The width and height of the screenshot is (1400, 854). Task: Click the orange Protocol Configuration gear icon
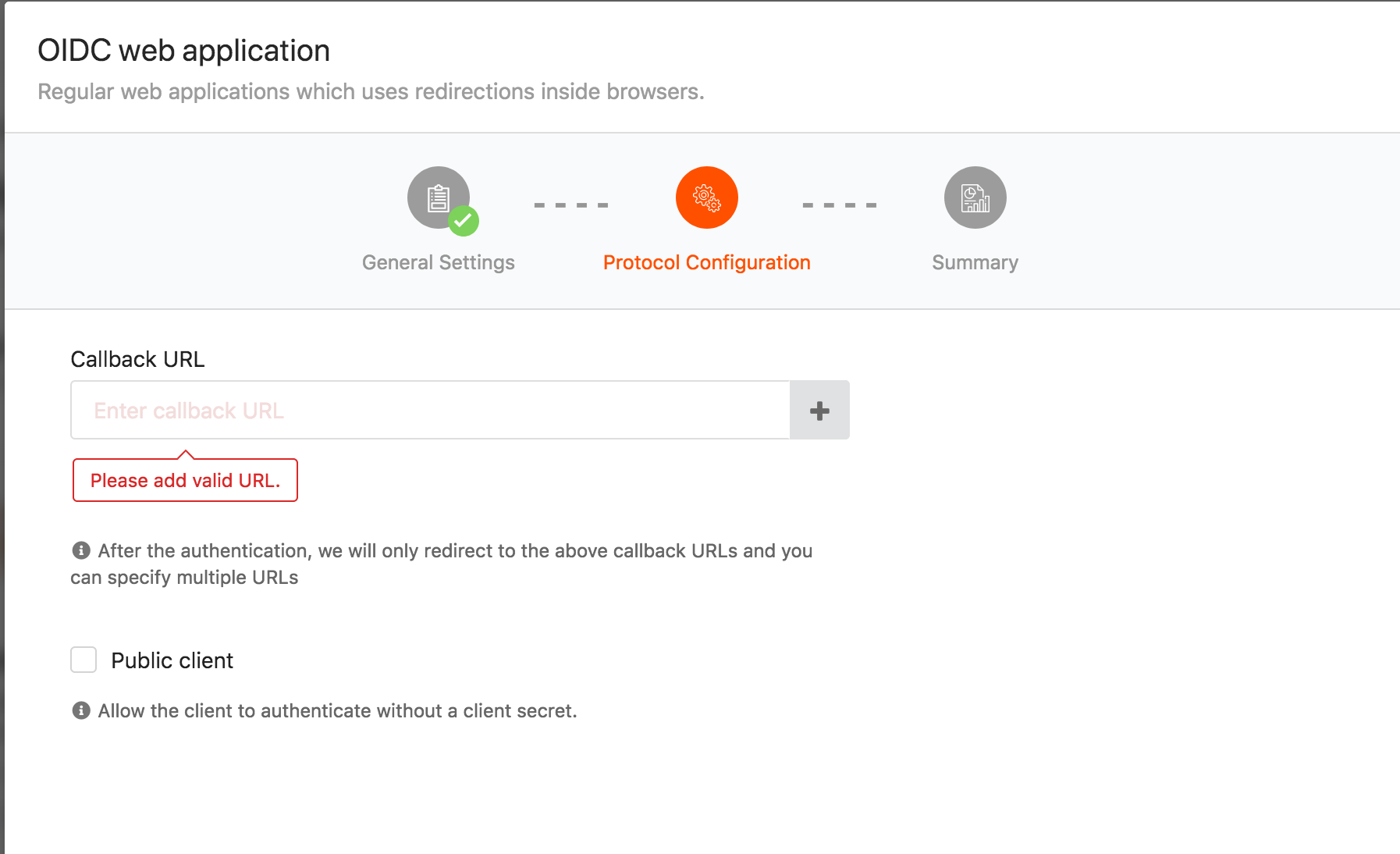coord(705,197)
